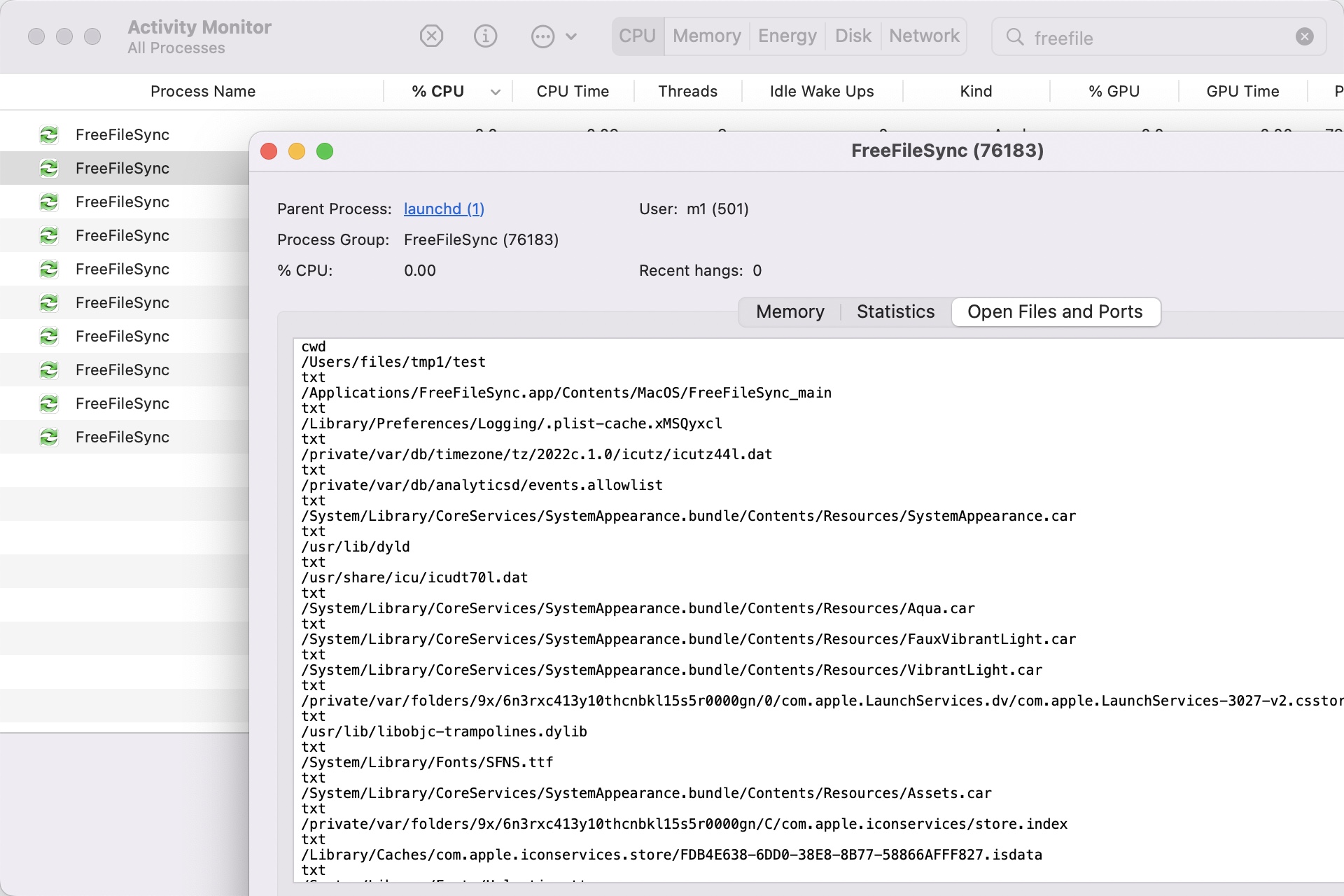Click the '/usr/lib/dyld' line
The height and width of the screenshot is (896, 1344).
pos(356,547)
